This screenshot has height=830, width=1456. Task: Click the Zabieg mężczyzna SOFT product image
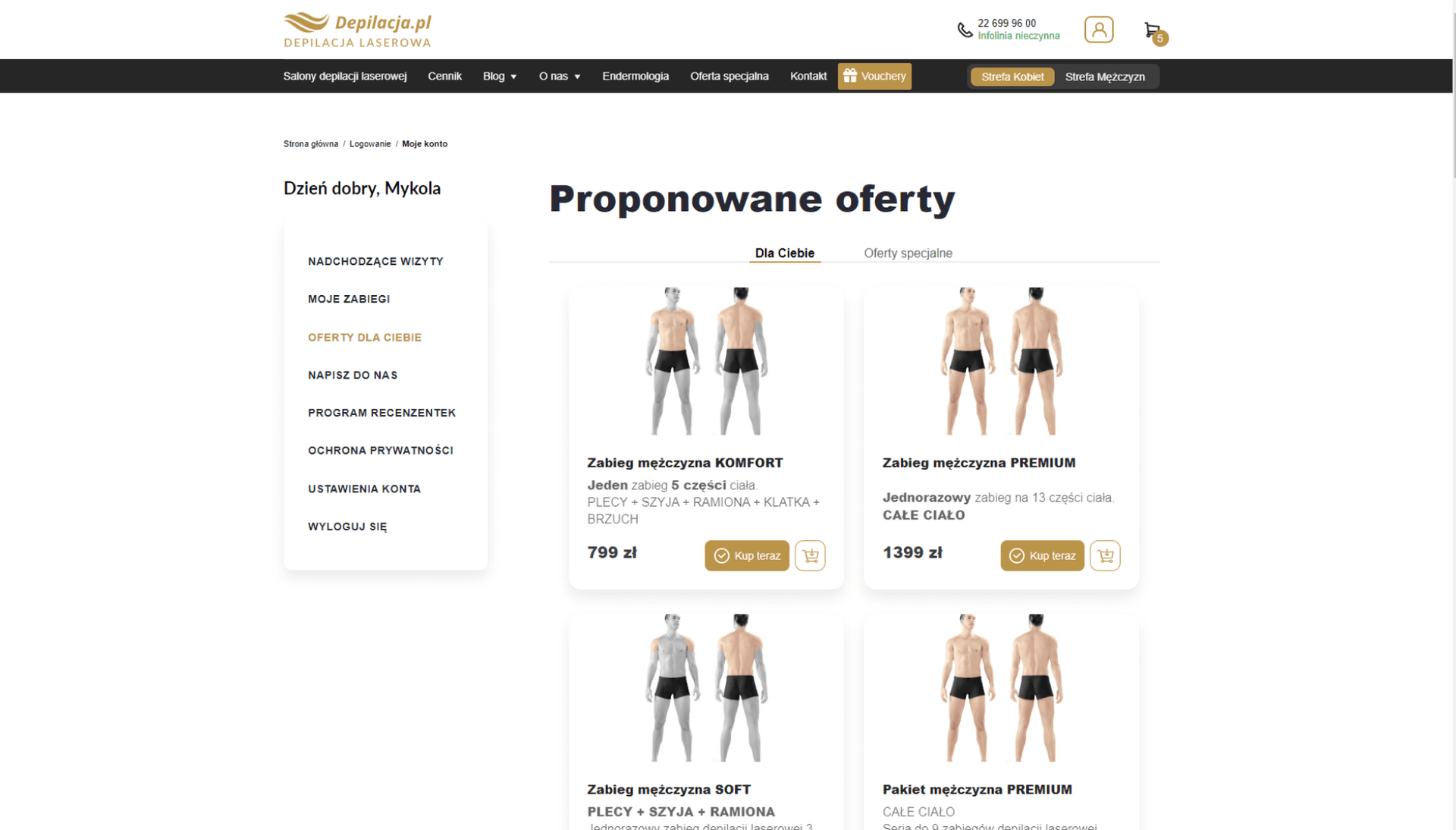click(x=706, y=687)
